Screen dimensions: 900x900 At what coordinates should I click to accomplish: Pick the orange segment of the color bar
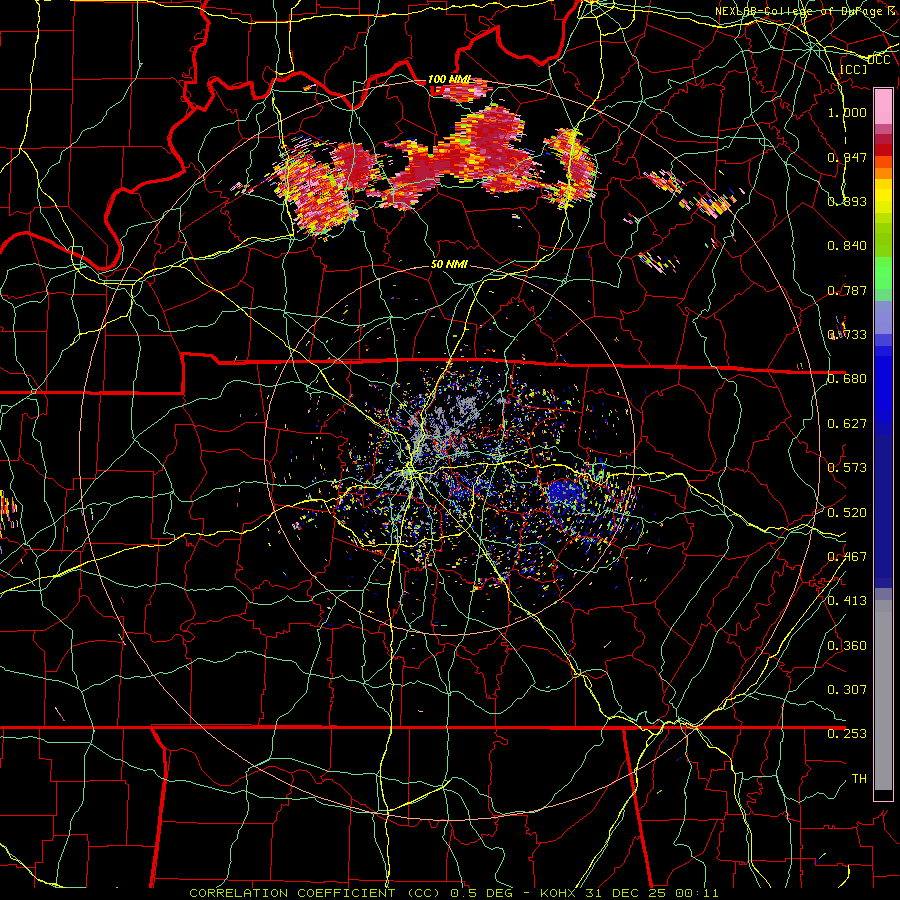click(x=883, y=172)
